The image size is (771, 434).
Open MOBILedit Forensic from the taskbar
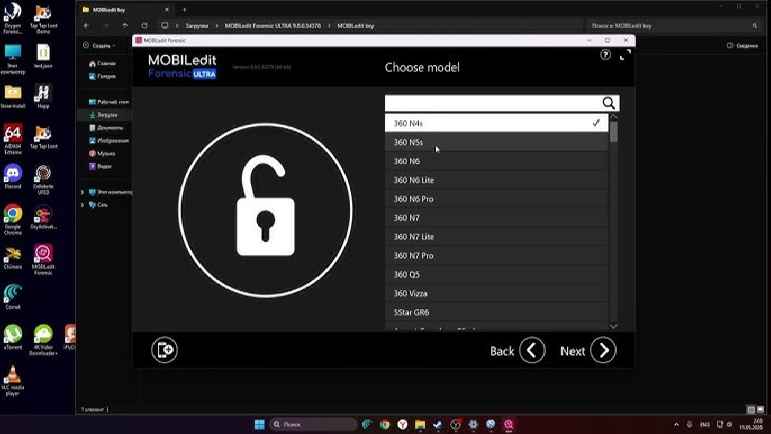(508, 424)
